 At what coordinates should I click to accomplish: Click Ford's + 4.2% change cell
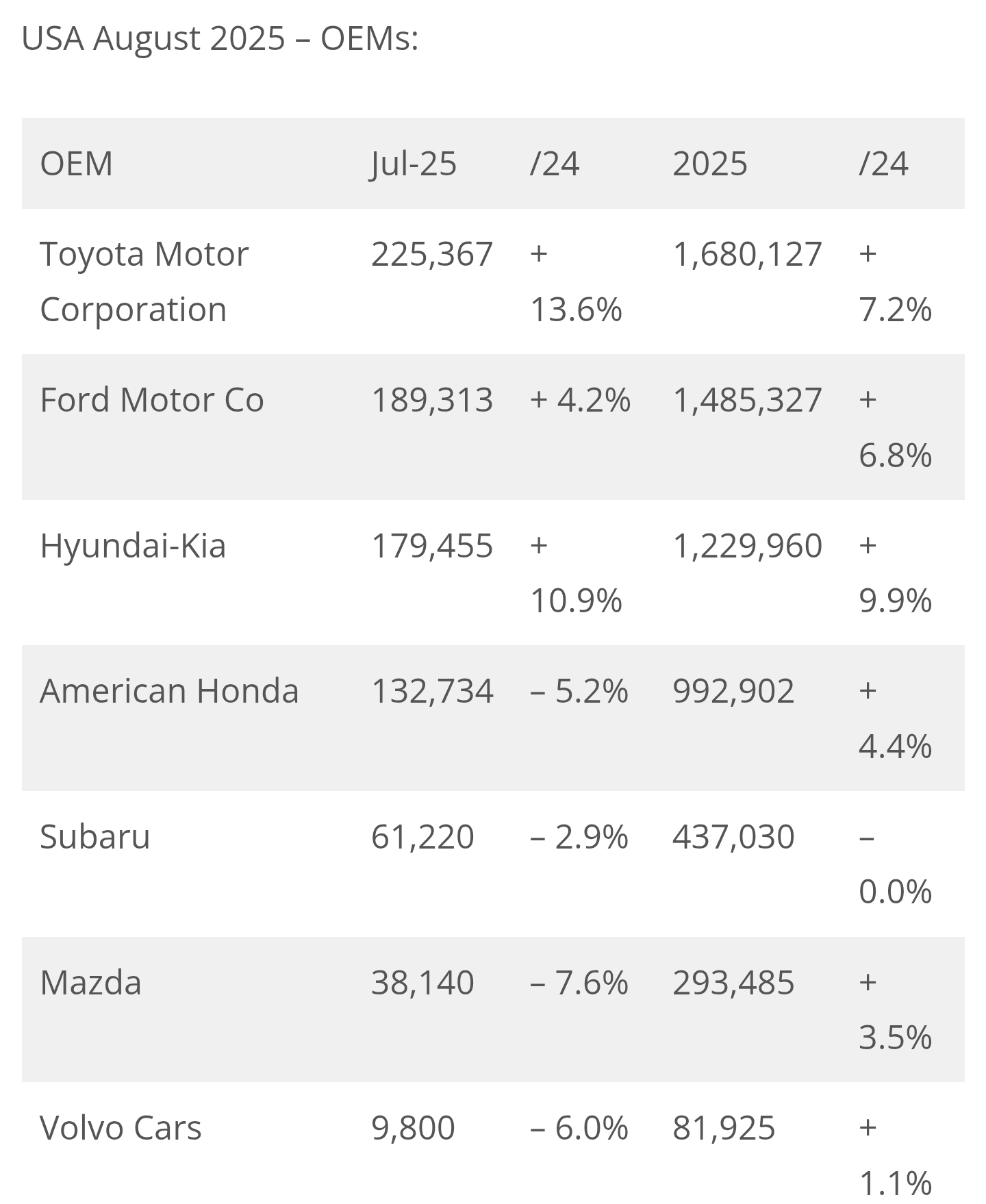pos(580,400)
